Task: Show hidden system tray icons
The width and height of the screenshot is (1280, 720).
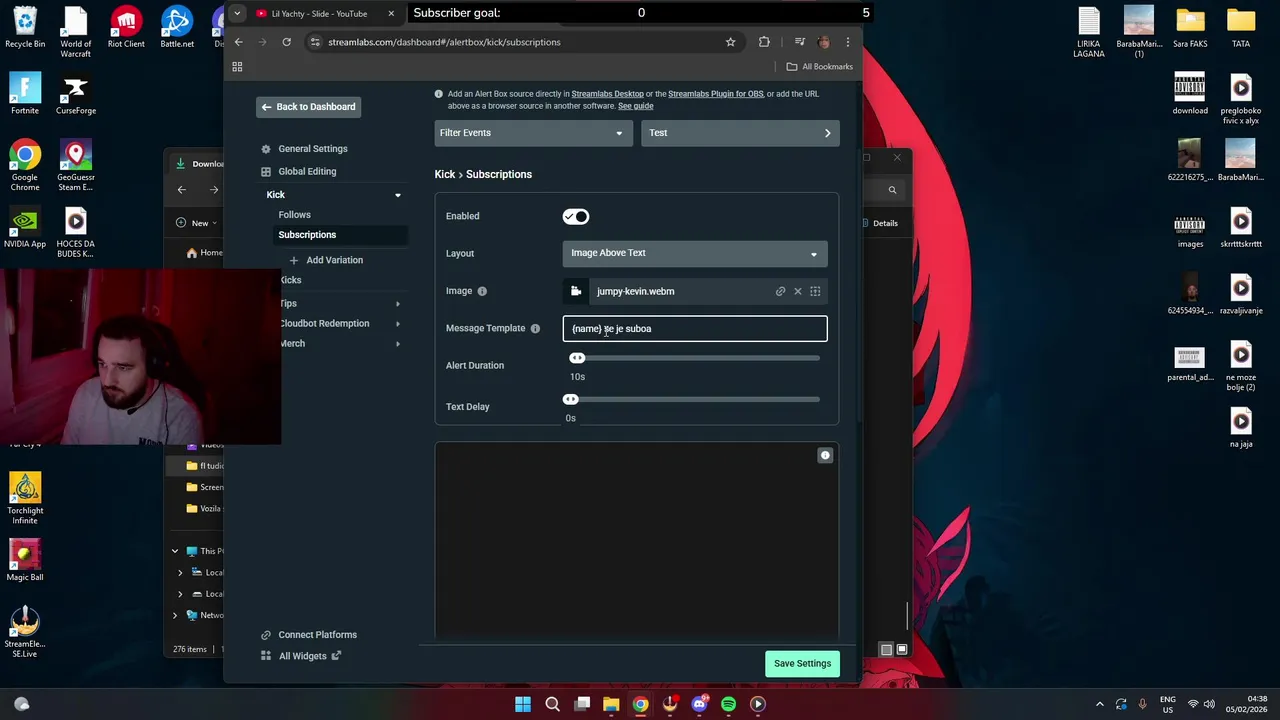Action: pos(1099,704)
